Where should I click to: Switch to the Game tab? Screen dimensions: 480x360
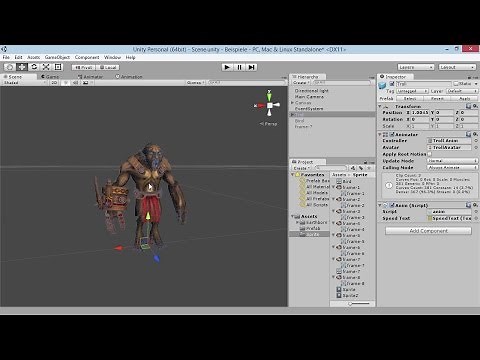tap(50, 77)
